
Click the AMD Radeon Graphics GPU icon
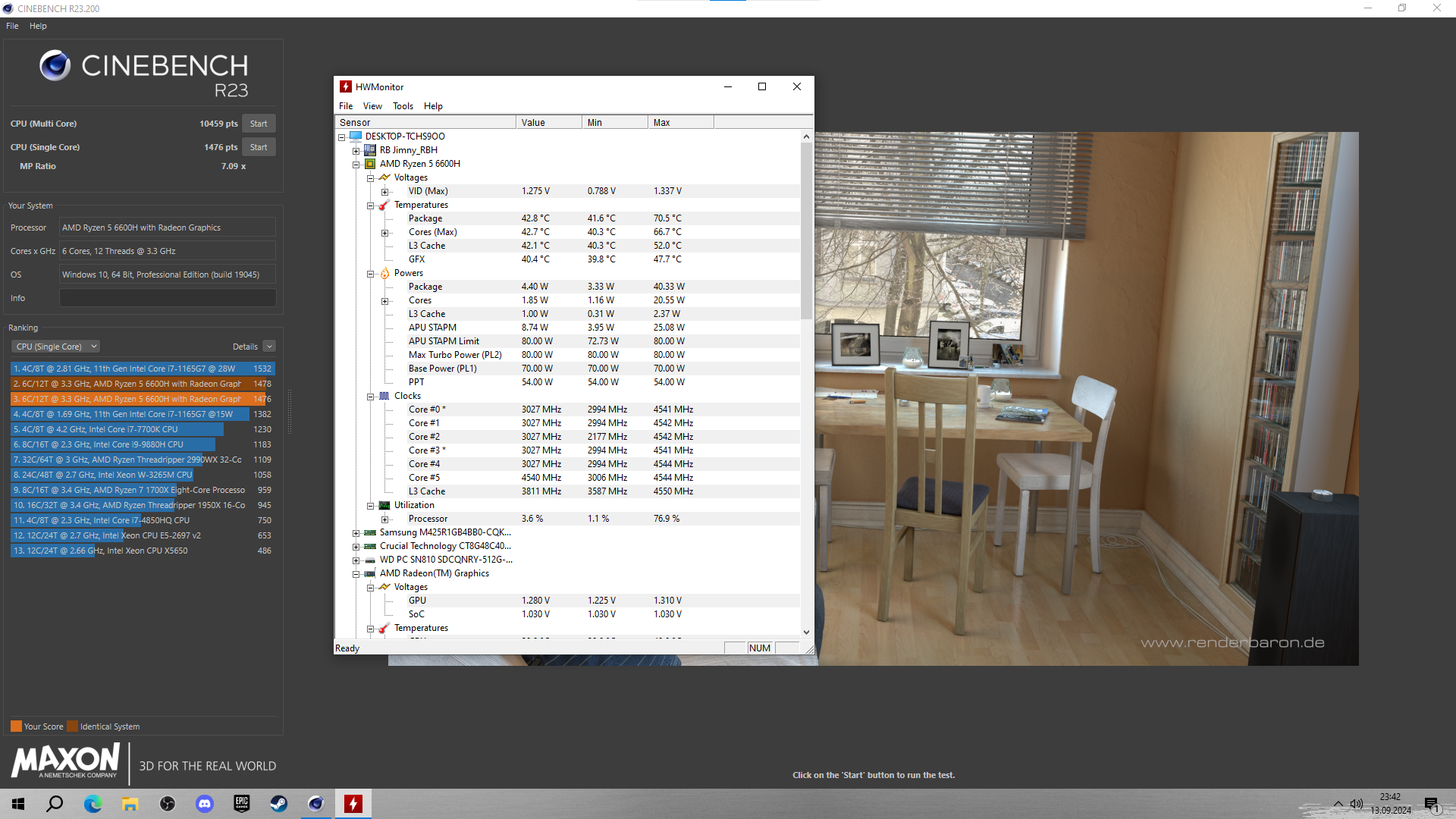pos(370,573)
